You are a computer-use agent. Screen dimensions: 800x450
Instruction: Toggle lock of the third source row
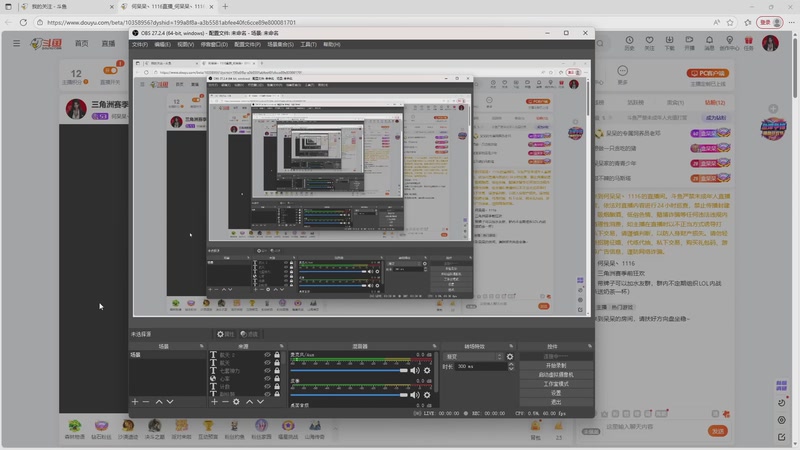(x=277, y=371)
